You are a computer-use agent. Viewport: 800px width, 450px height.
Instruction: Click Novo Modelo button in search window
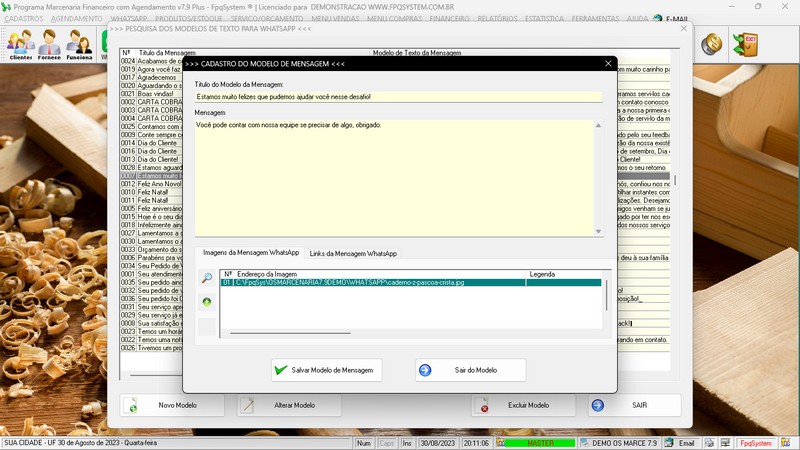coord(172,405)
